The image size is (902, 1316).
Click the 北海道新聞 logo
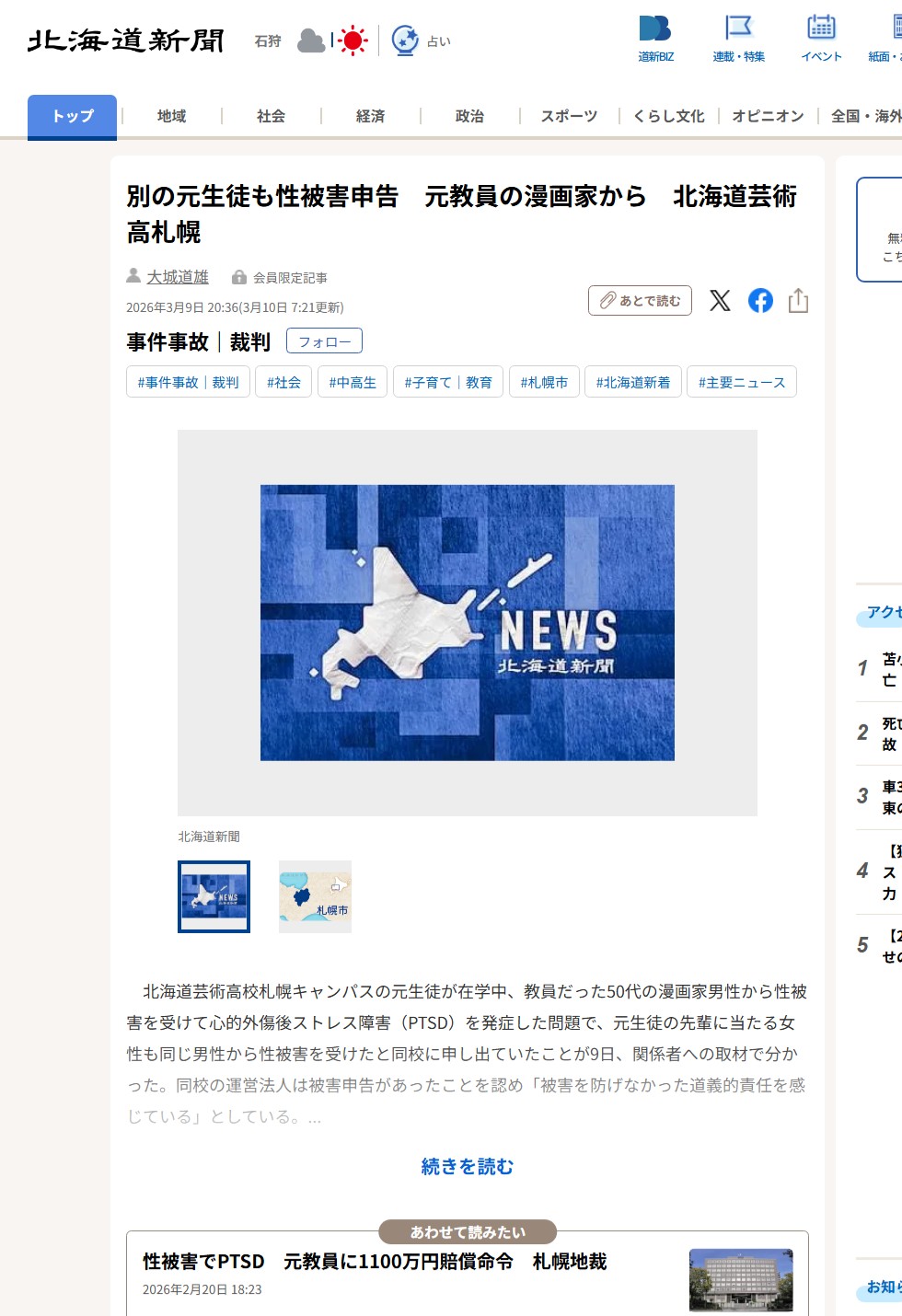click(126, 40)
